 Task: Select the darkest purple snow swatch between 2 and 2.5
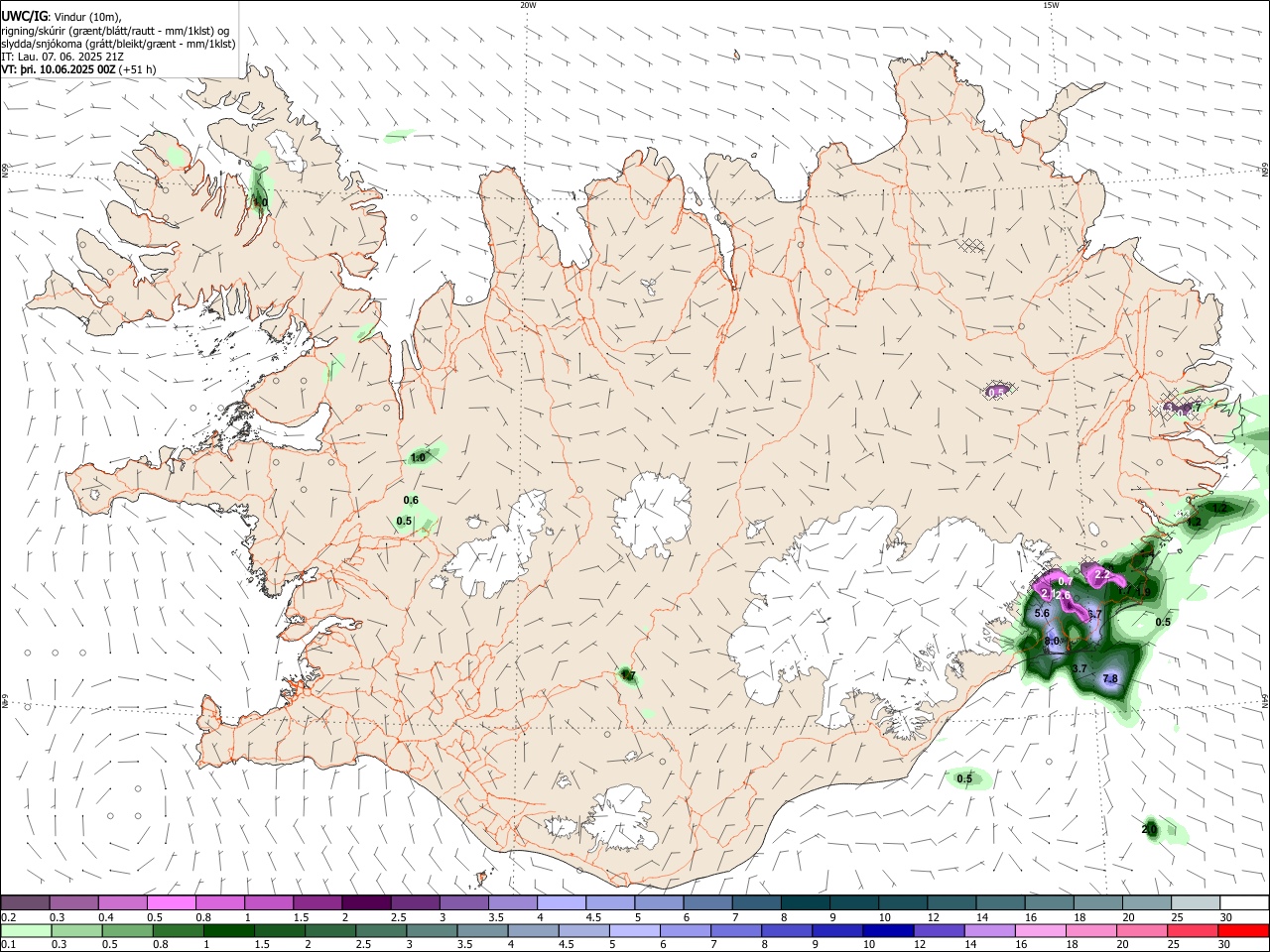coord(365,902)
